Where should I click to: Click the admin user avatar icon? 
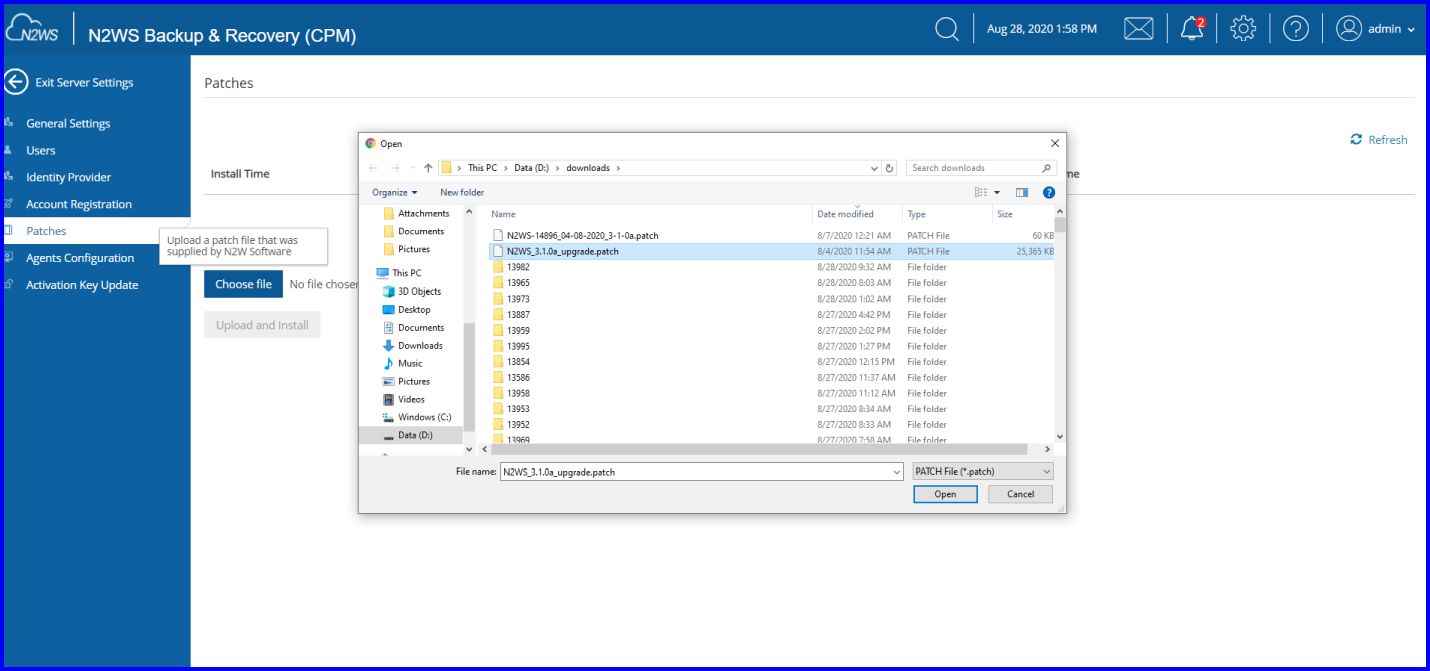click(x=1349, y=29)
